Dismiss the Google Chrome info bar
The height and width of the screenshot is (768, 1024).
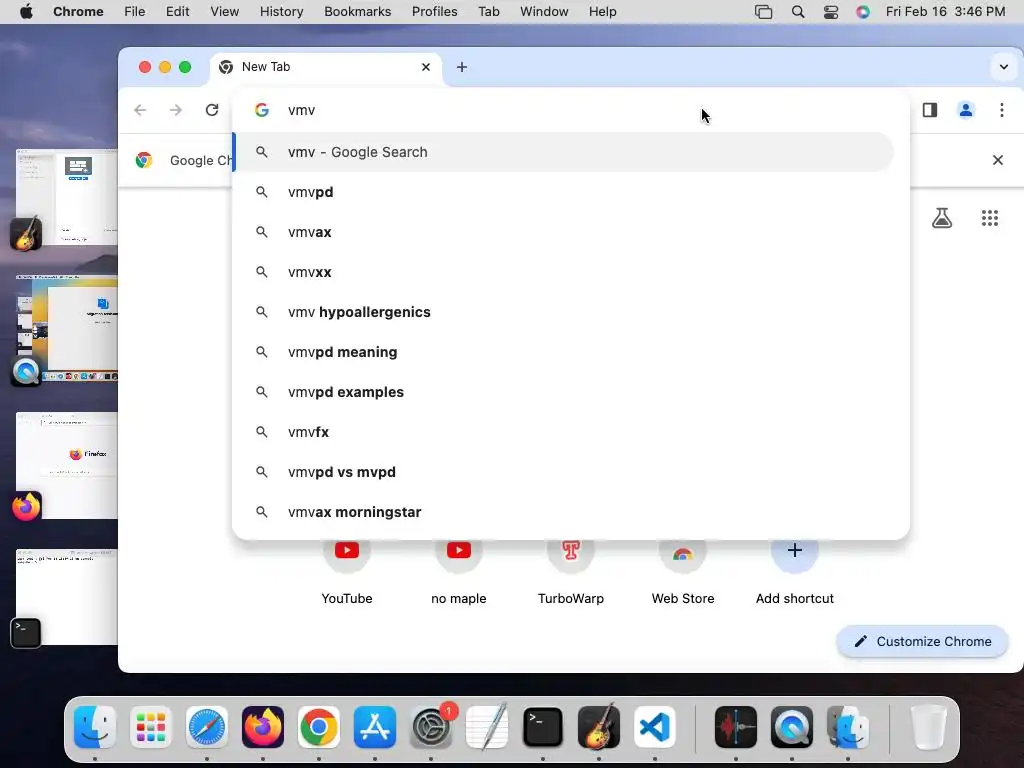coord(998,160)
